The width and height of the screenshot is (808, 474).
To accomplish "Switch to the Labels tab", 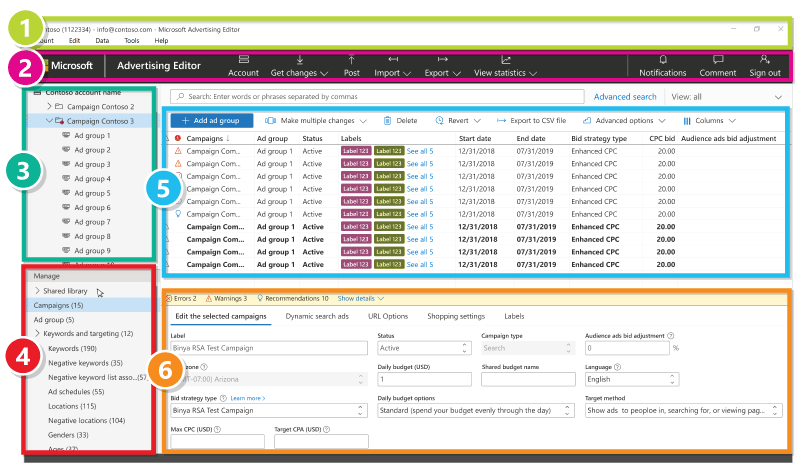I will point(514,316).
